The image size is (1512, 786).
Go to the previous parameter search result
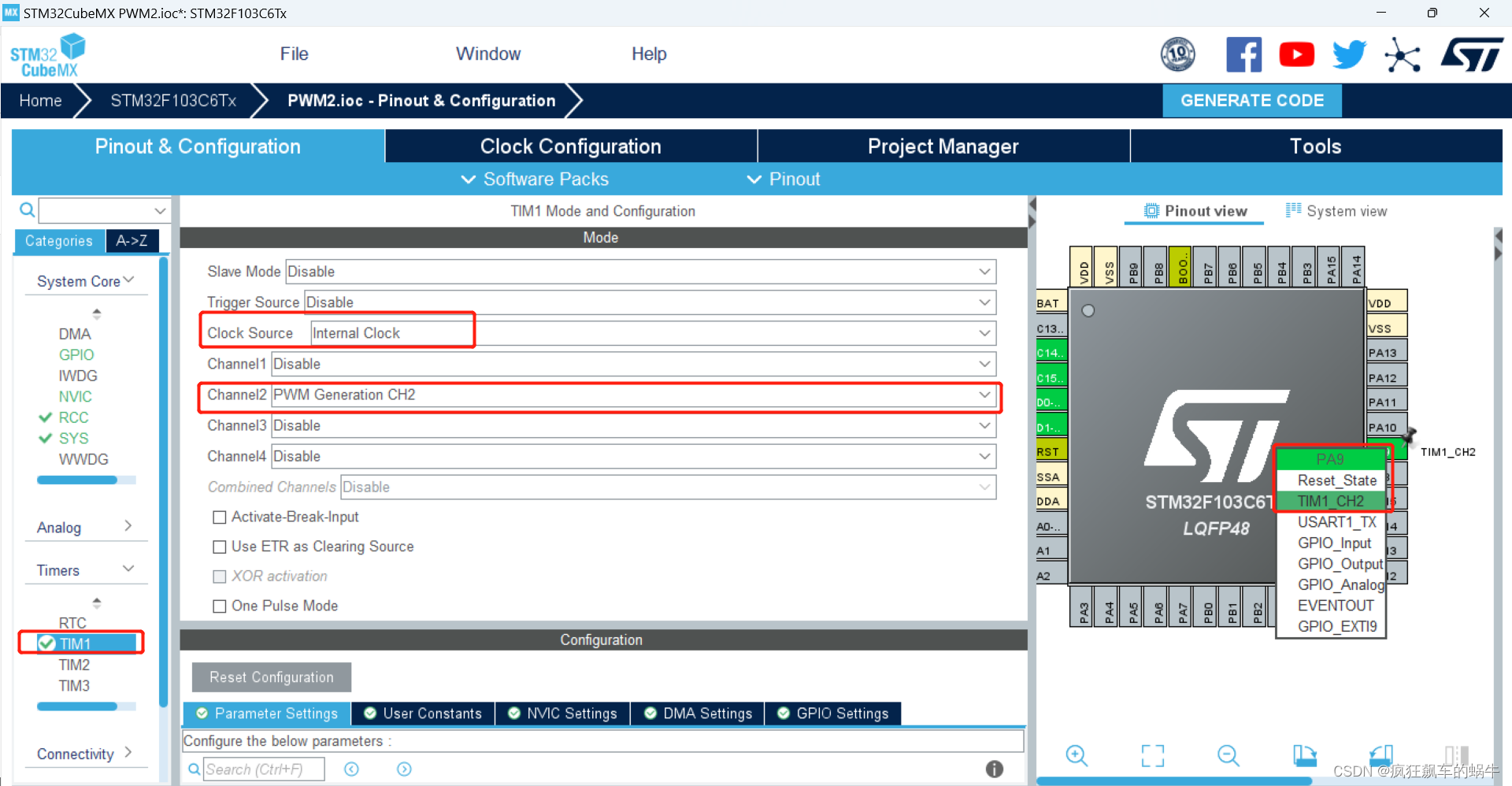click(351, 769)
